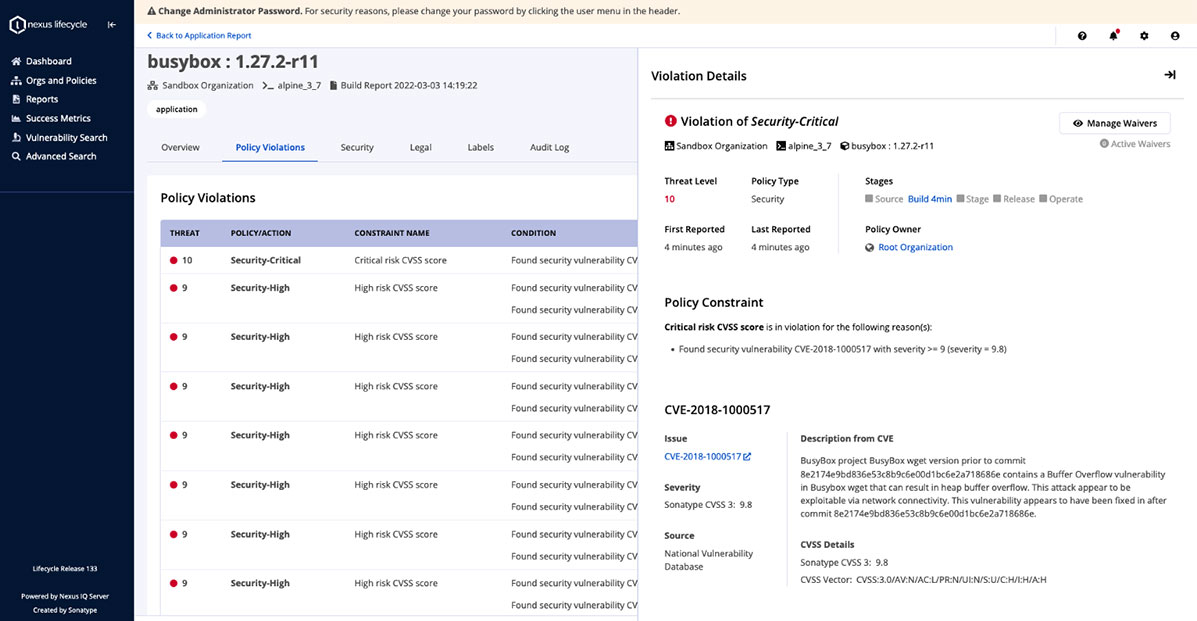Click globe icon beside Root Organization
Image resolution: width=1197 pixels, height=621 pixels.
[870, 247]
